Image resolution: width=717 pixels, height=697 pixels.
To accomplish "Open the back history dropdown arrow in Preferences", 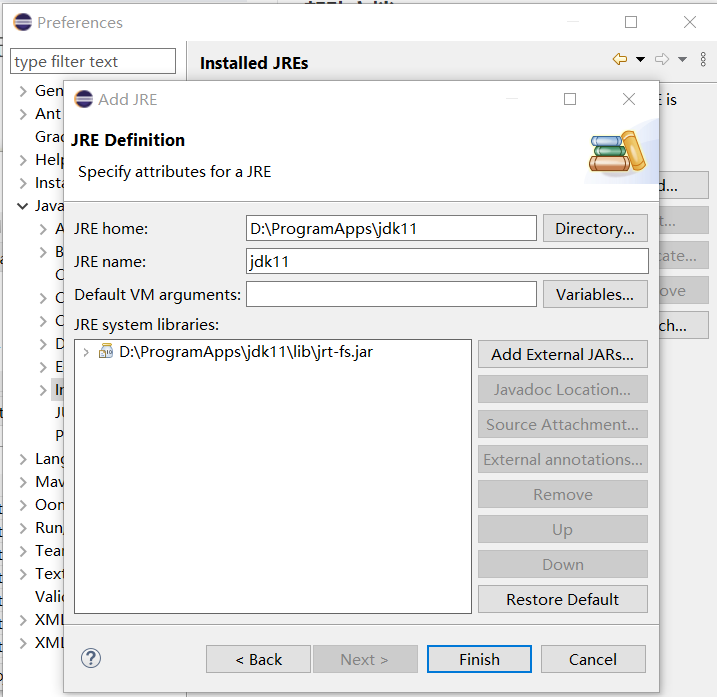I will pos(641,59).
